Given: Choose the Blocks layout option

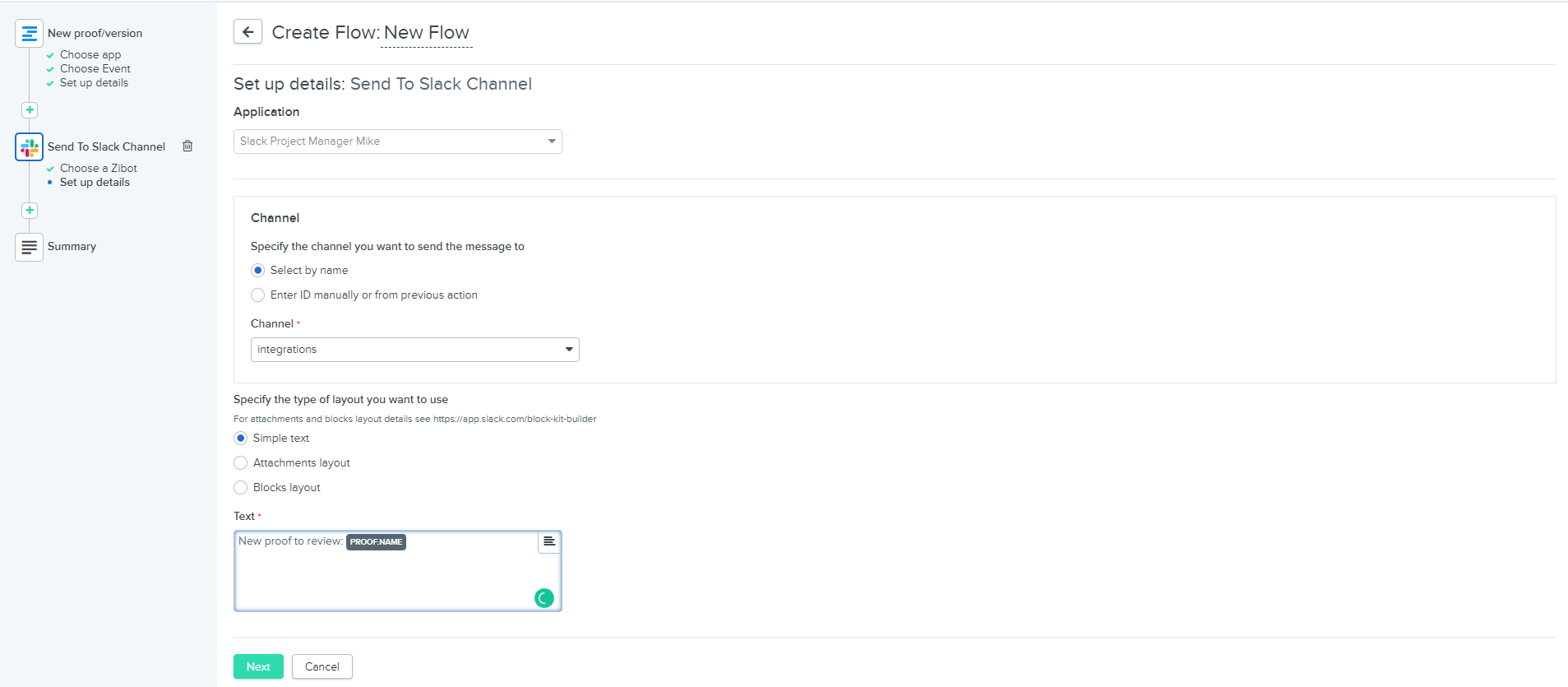Looking at the screenshot, I should tap(241, 488).
